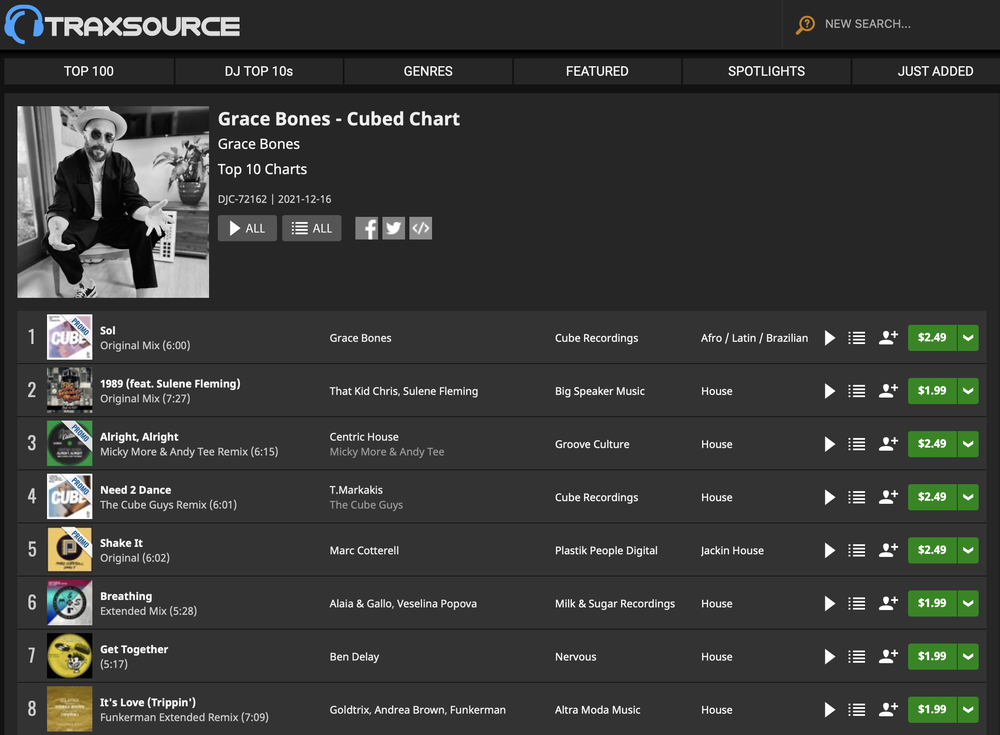Share chart on Facebook
Image resolution: width=1000 pixels, height=735 pixels.
367,228
